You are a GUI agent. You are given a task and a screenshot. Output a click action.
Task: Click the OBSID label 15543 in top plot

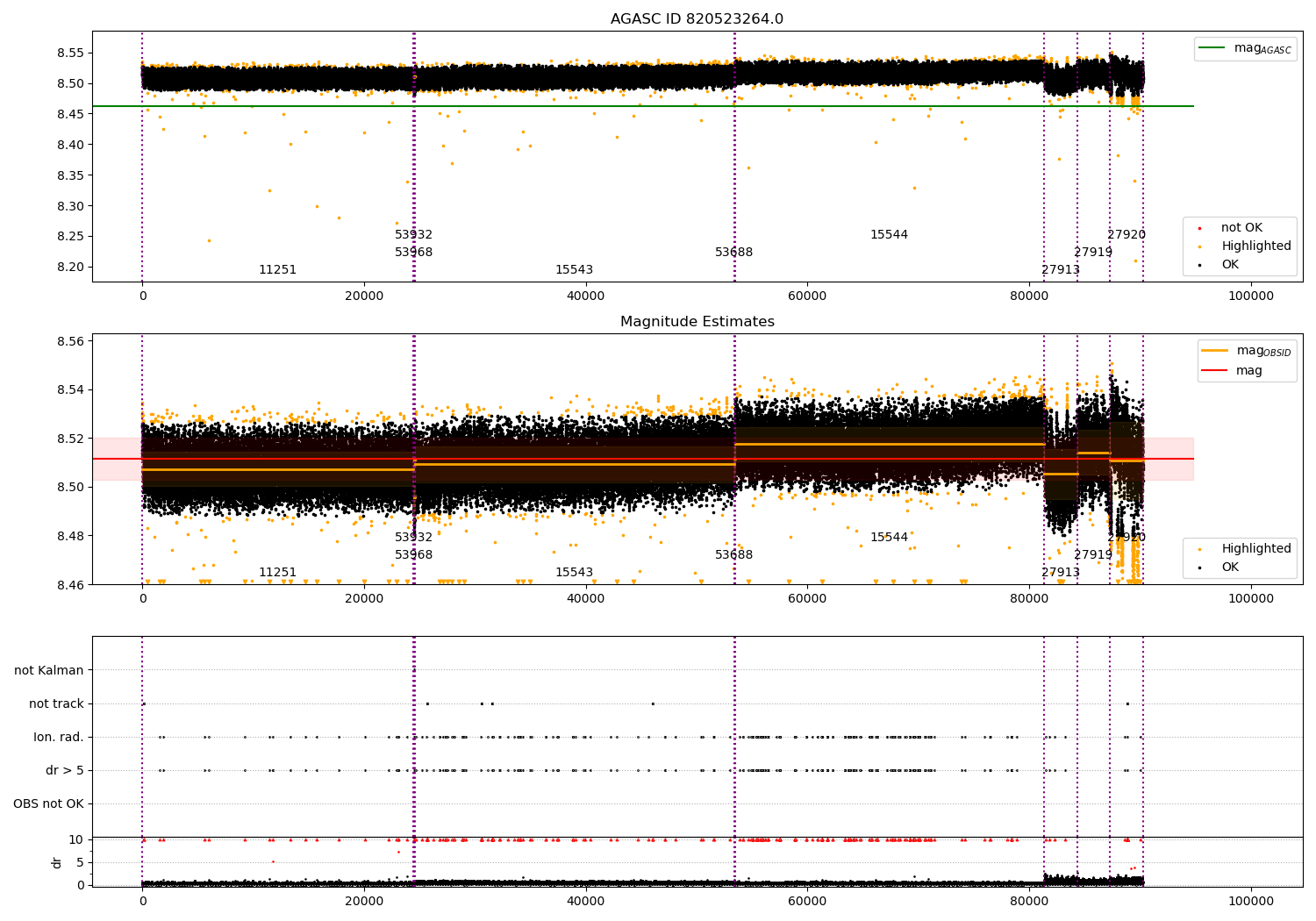[x=574, y=270]
